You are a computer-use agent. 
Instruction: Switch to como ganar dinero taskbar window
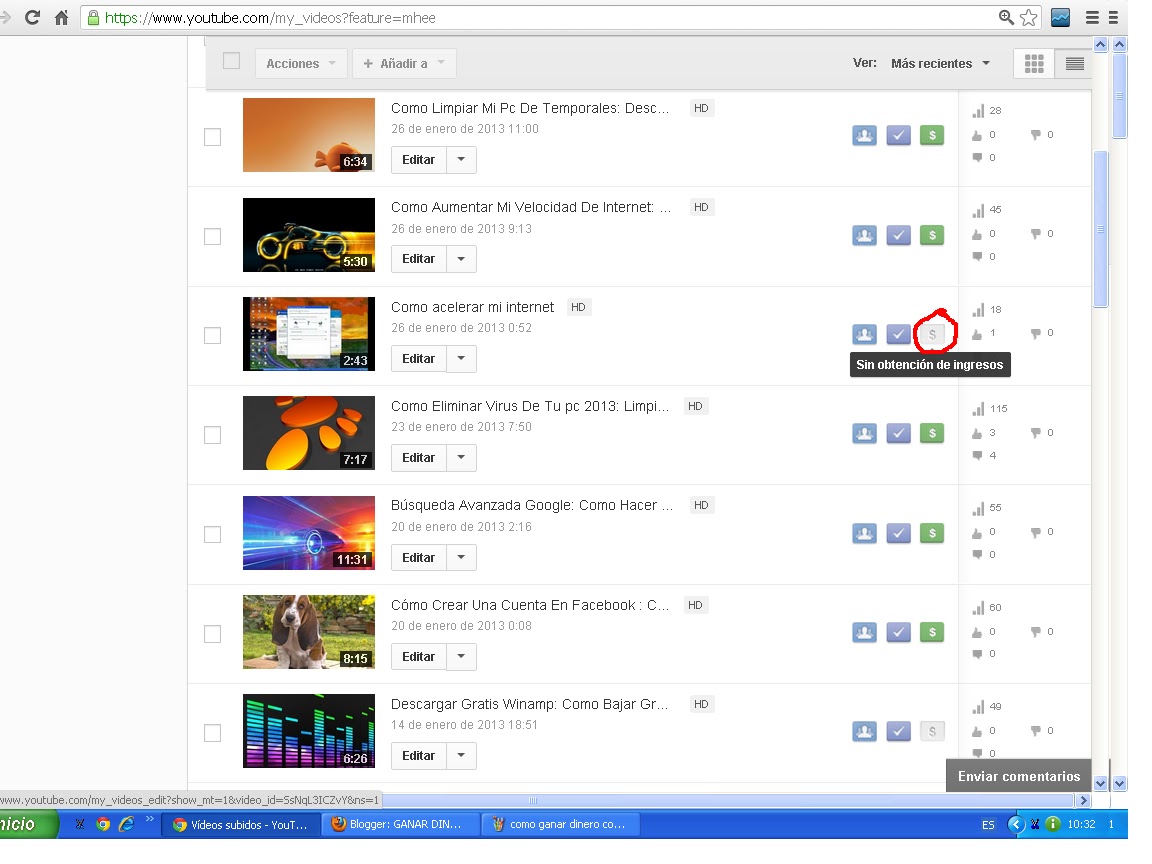click(561, 824)
